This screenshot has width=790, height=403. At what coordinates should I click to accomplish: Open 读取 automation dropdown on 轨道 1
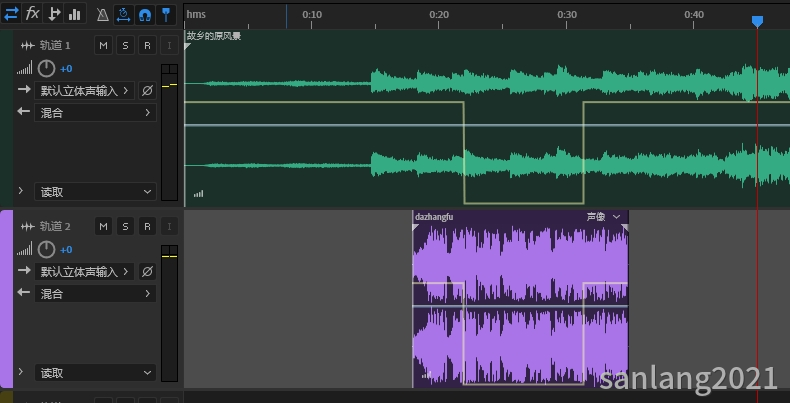point(95,192)
